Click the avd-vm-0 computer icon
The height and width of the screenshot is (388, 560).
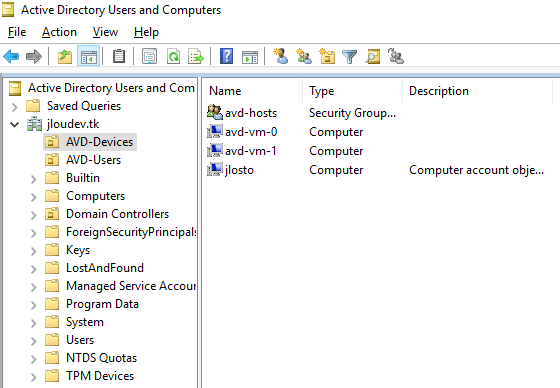[x=215, y=131]
